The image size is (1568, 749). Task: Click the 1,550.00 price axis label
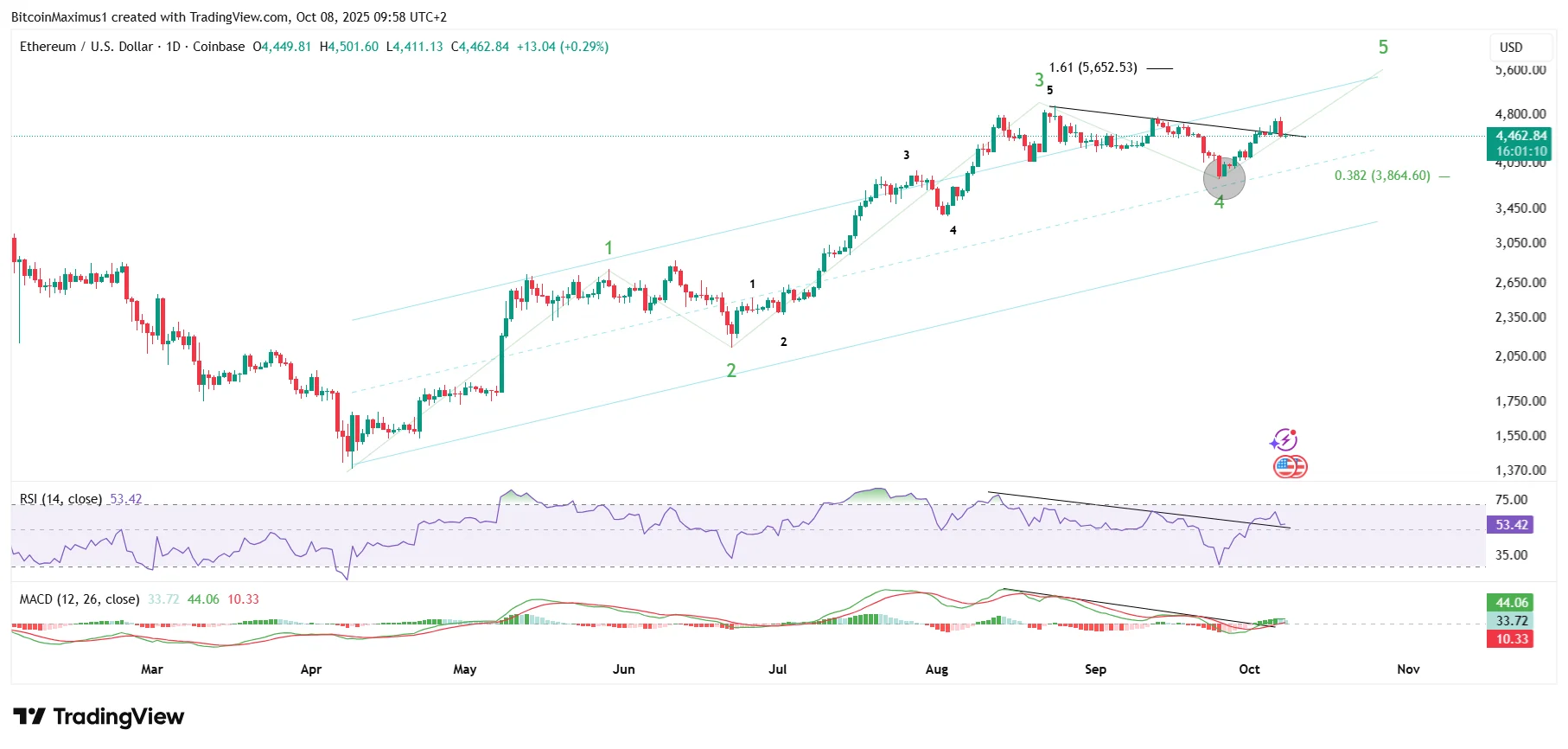tap(1521, 436)
